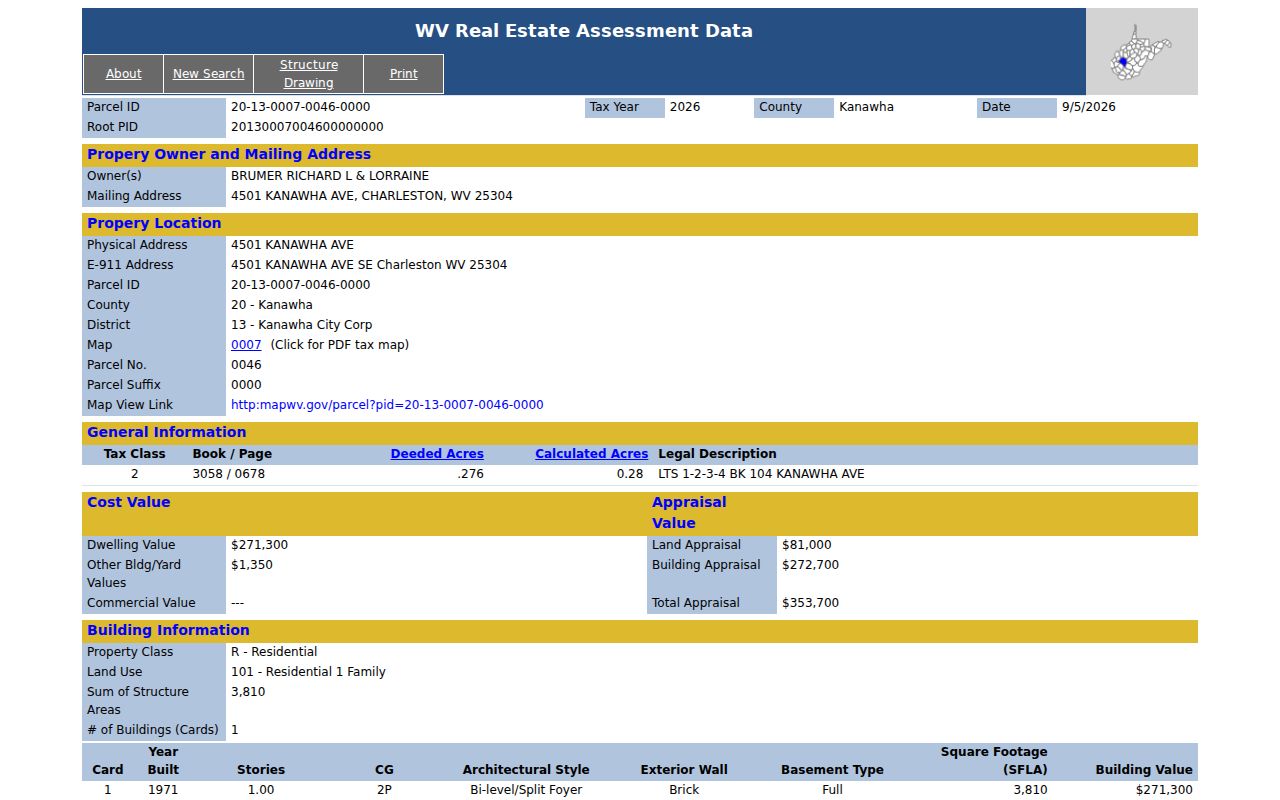1280x800 pixels.
Task: Click the Print button
Action: pos(404,74)
